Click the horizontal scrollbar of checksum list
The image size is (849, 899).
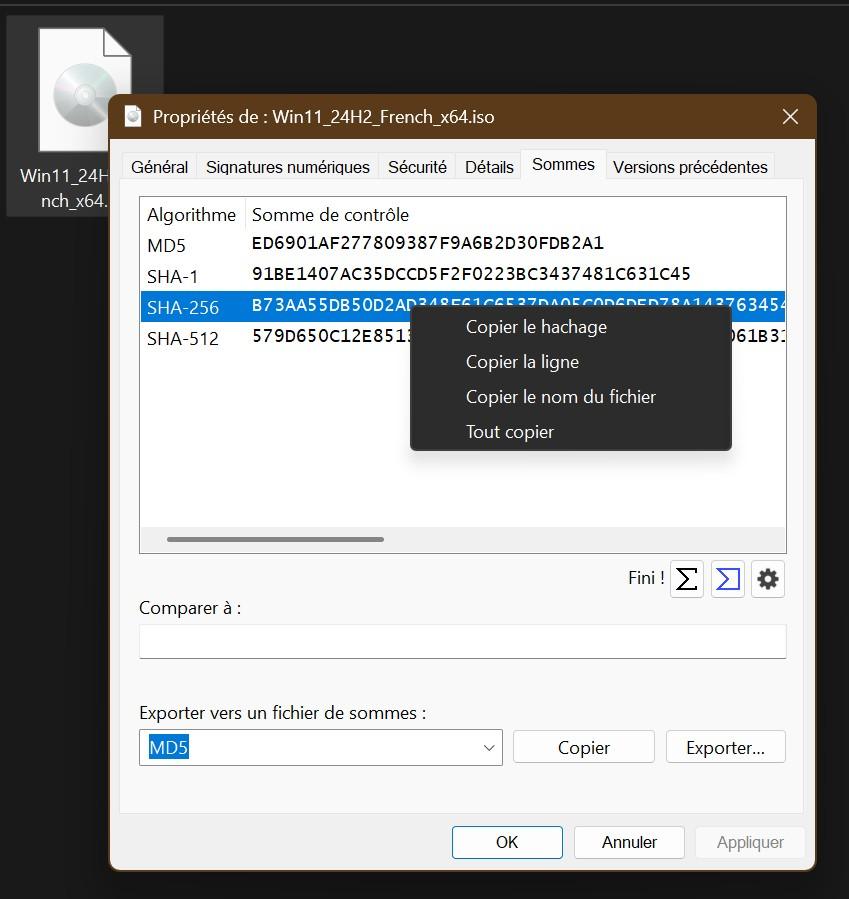click(275, 540)
